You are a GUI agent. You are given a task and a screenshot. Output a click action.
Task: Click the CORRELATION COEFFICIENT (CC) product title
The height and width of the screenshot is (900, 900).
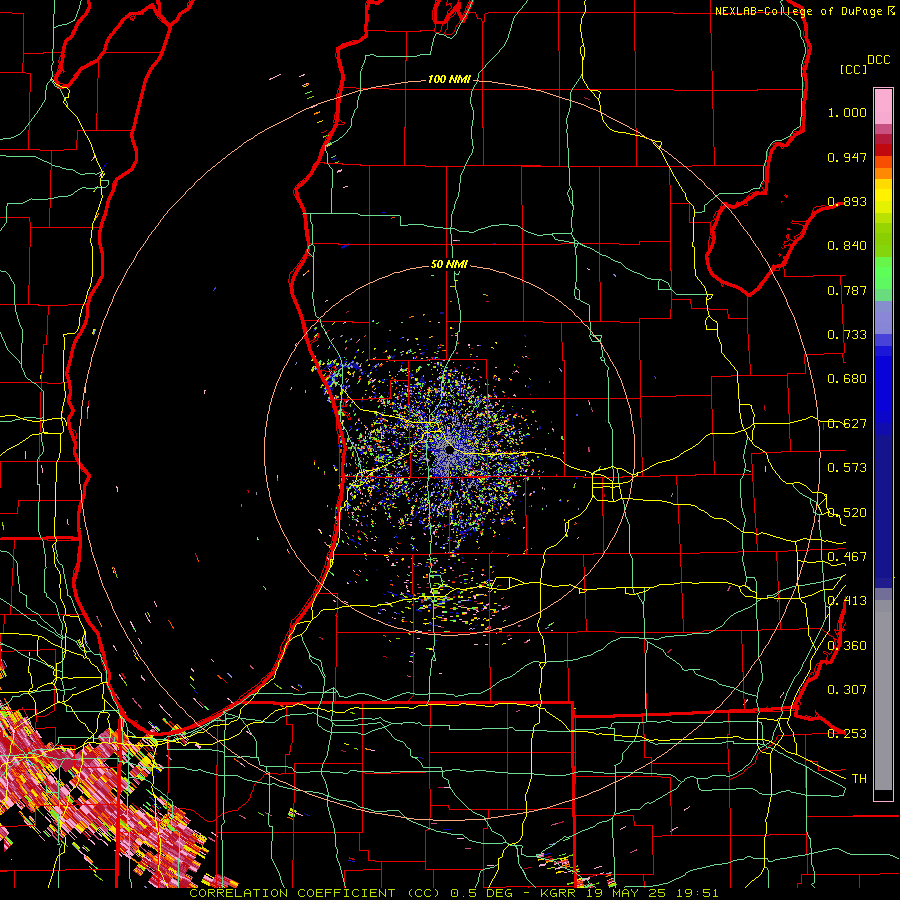[x=316, y=893]
